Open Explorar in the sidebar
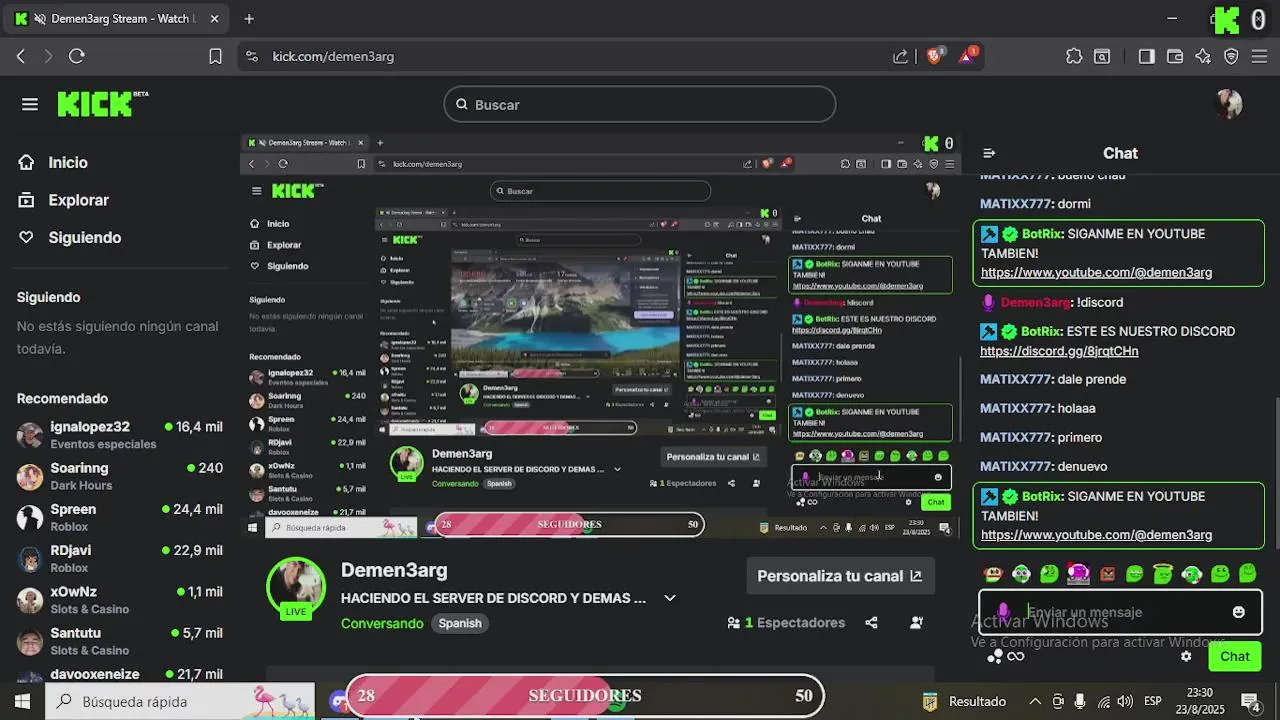The width and height of the screenshot is (1280, 720). click(x=64, y=200)
